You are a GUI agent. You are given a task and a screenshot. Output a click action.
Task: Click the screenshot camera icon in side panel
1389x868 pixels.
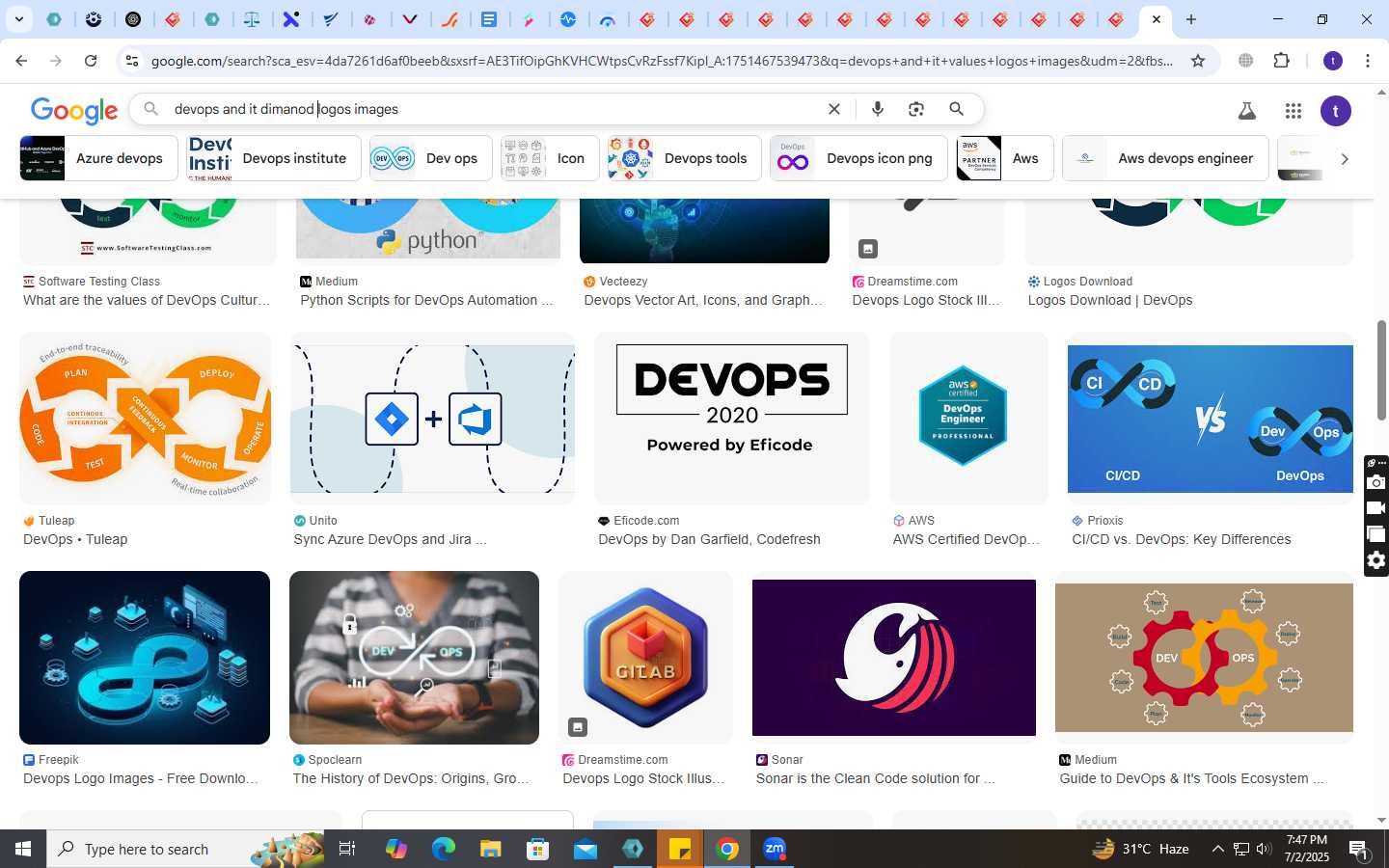[x=1376, y=482]
